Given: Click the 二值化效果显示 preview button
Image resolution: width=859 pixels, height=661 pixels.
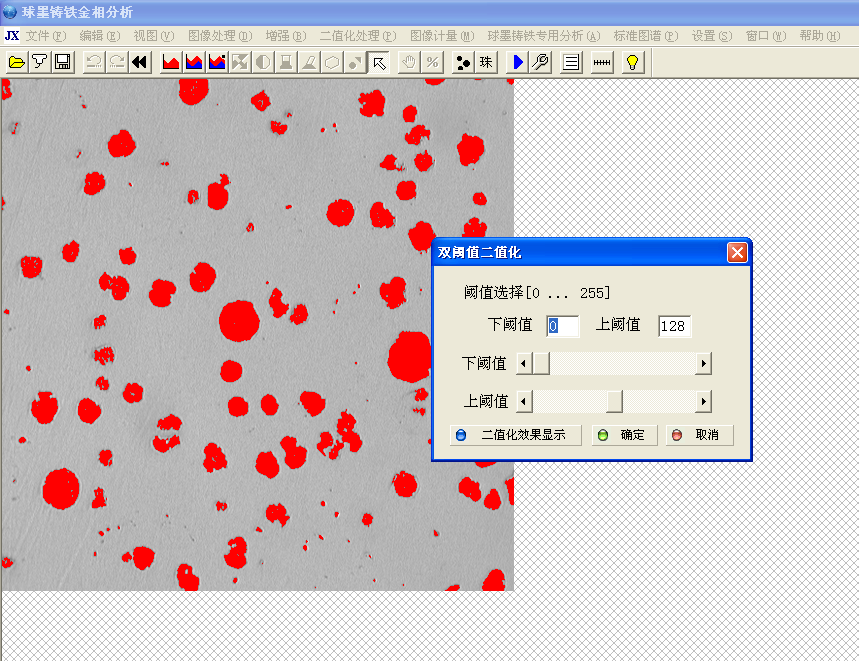Looking at the screenshot, I should 515,435.
